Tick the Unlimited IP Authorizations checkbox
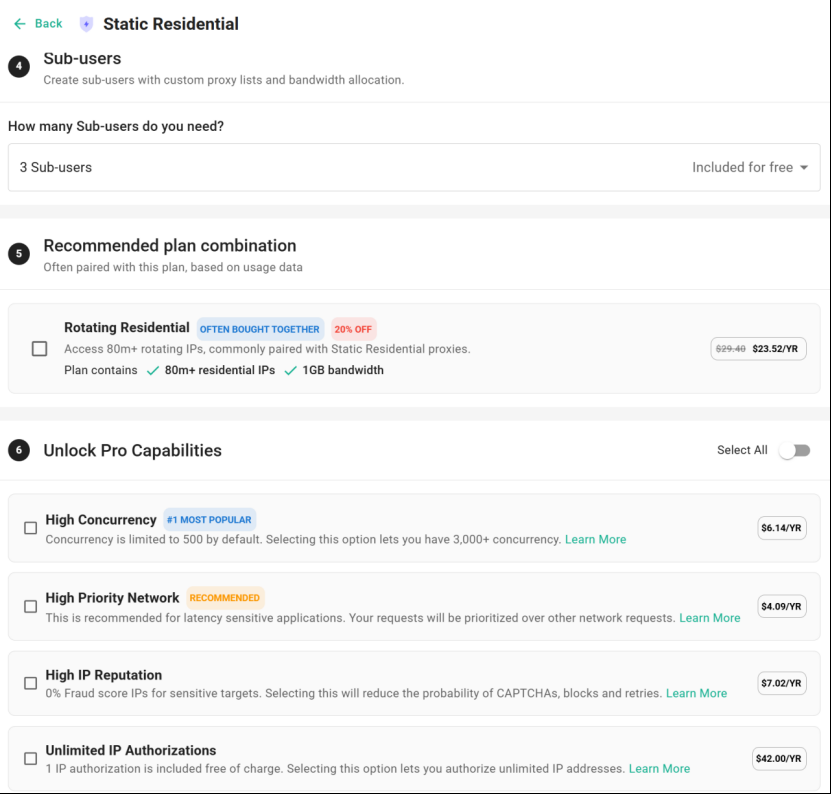The image size is (831, 794). (31, 758)
